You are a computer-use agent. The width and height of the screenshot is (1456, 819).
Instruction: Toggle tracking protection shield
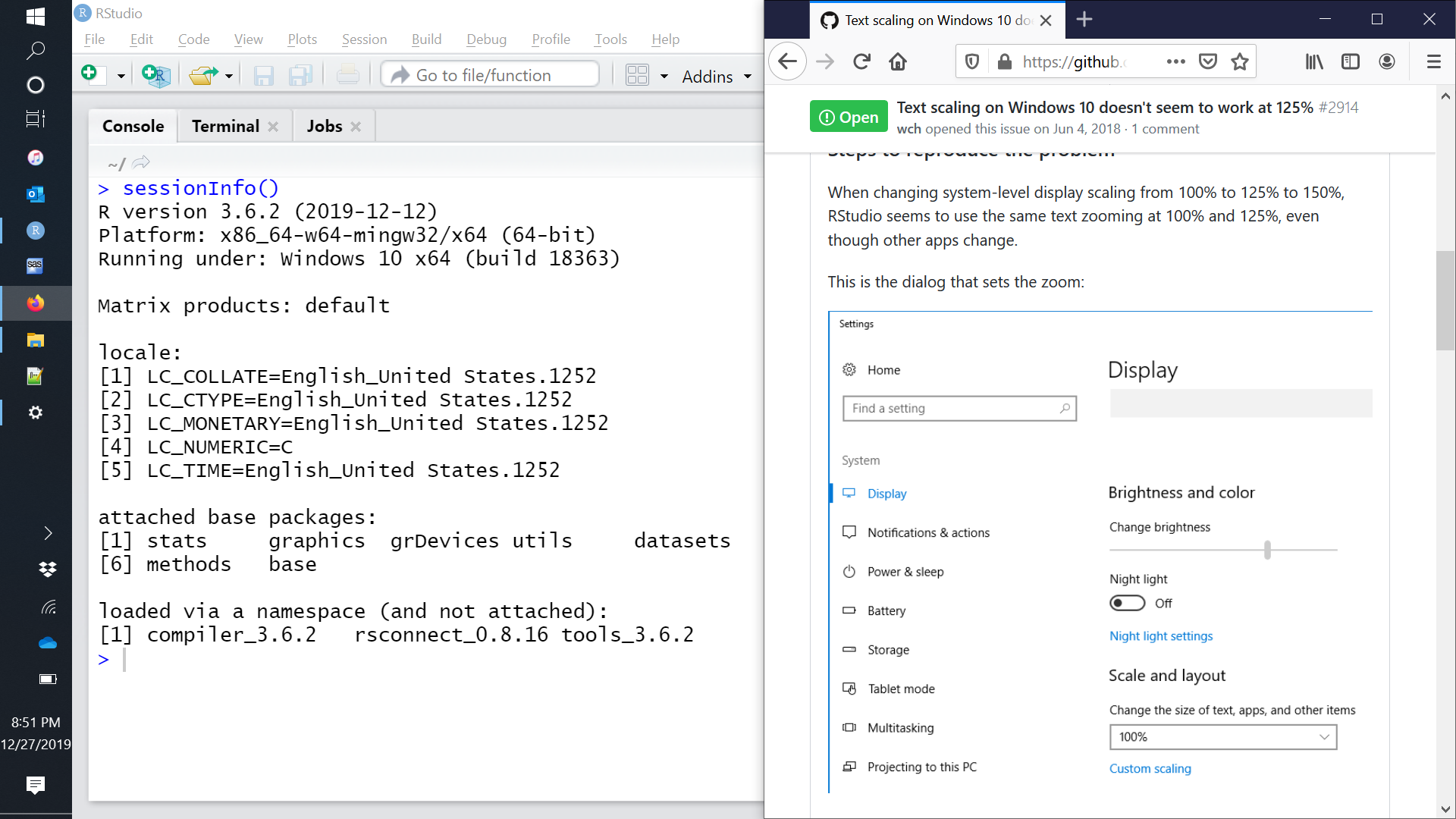coord(971,61)
